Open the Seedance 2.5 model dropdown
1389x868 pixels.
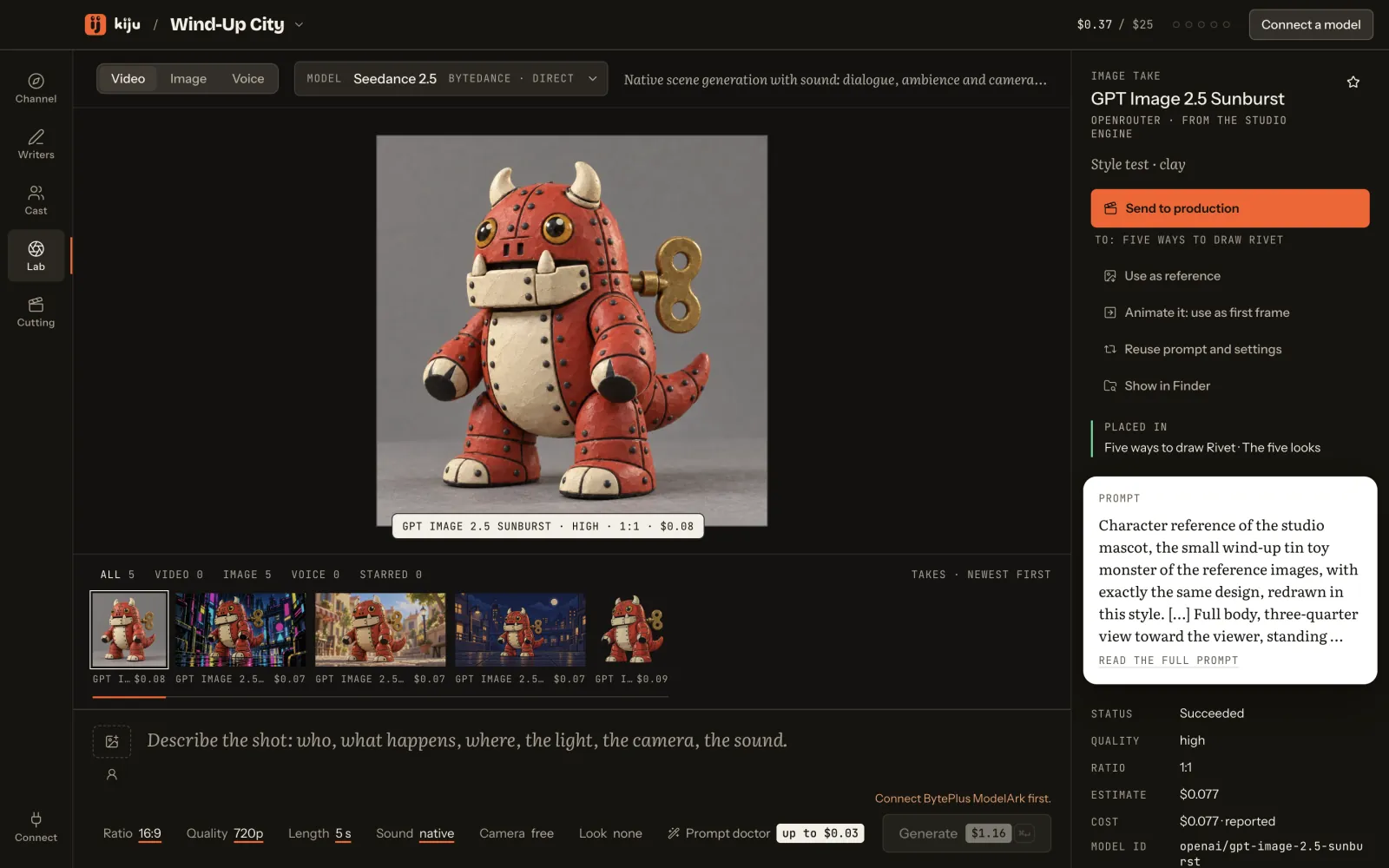point(451,79)
